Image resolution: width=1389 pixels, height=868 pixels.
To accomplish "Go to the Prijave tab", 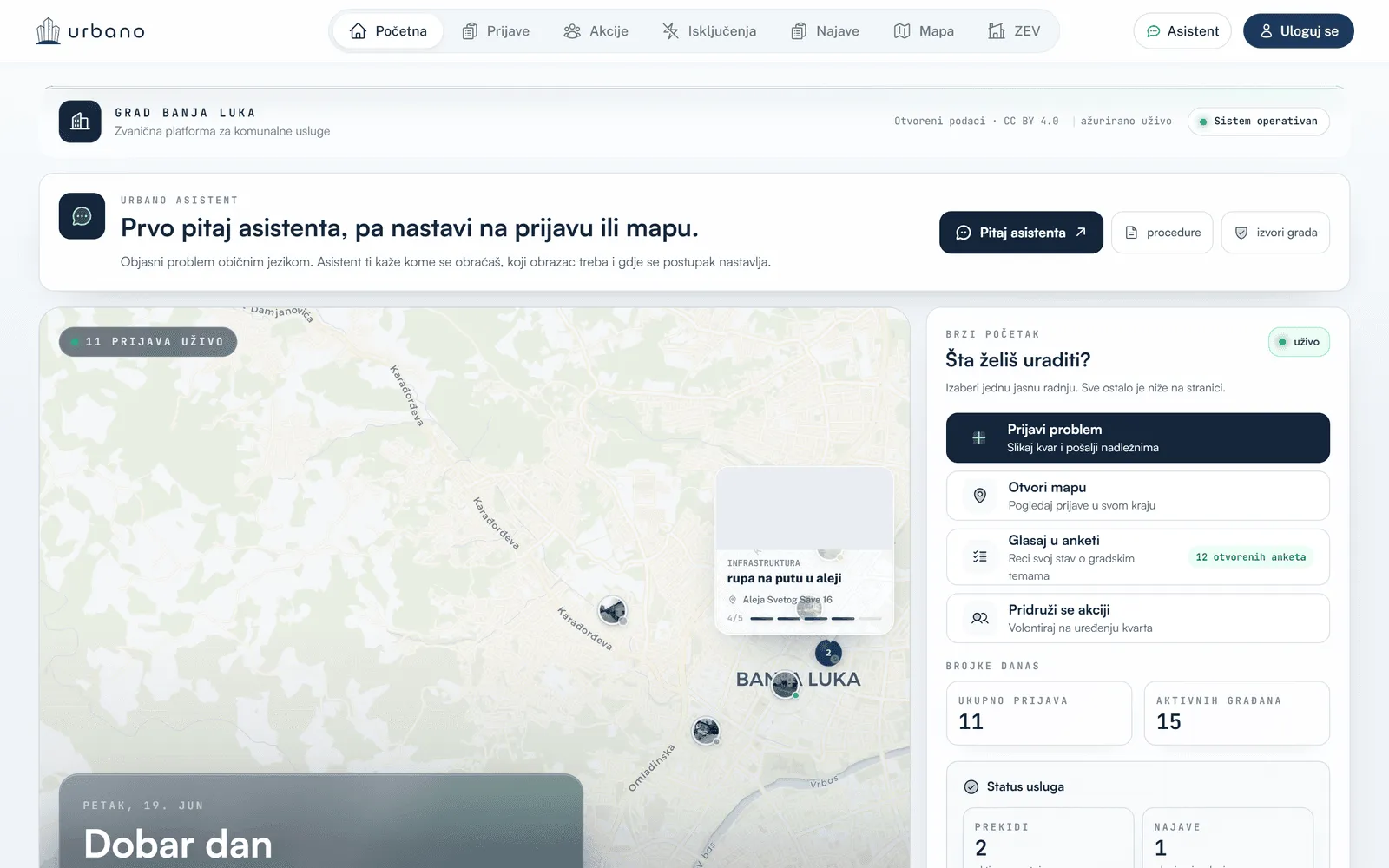I will pyautogui.click(x=496, y=31).
